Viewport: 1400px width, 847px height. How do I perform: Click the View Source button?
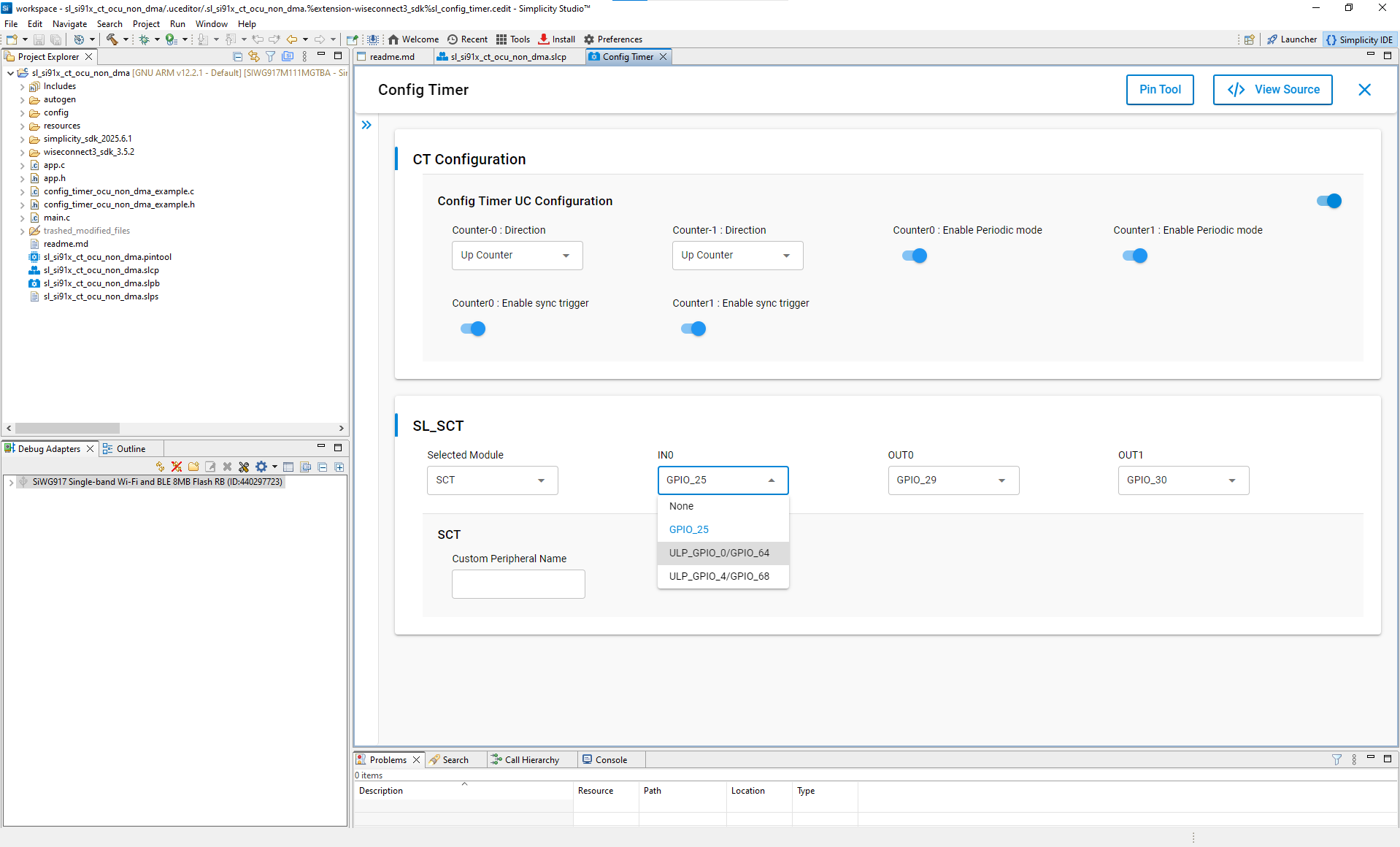coord(1272,89)
